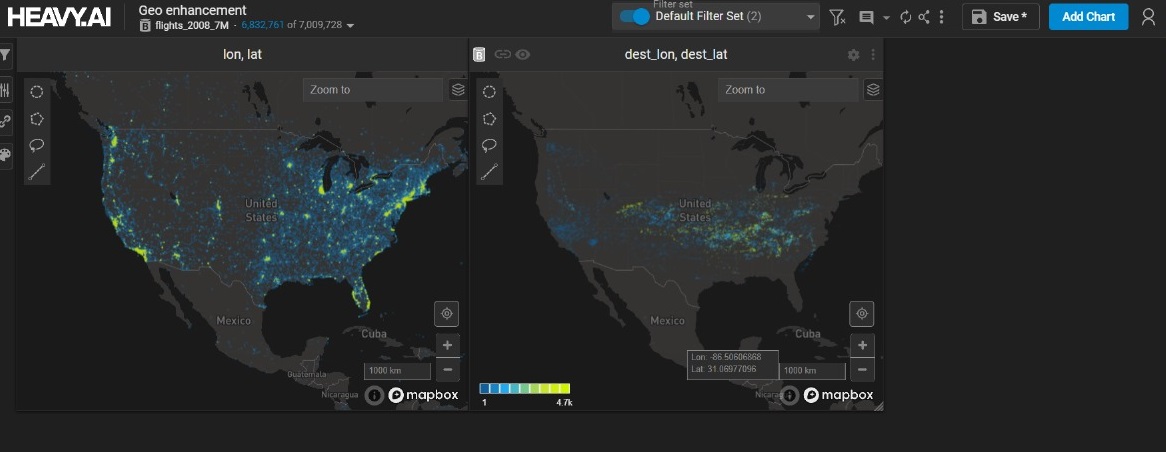Open the sliders settings icon in left sidebar

click(x=5, y=90)
